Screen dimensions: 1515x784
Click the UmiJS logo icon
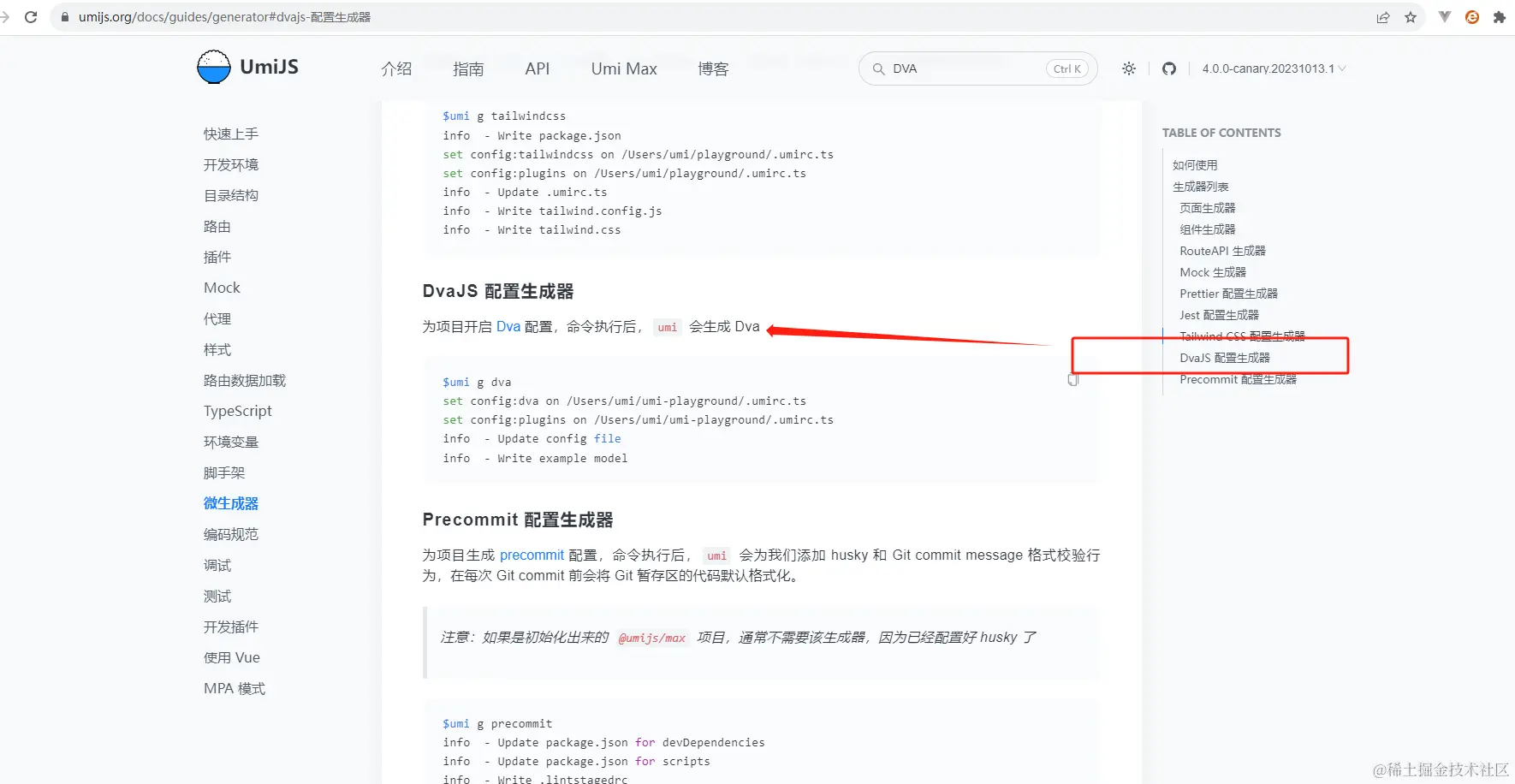tap(214, 67)
